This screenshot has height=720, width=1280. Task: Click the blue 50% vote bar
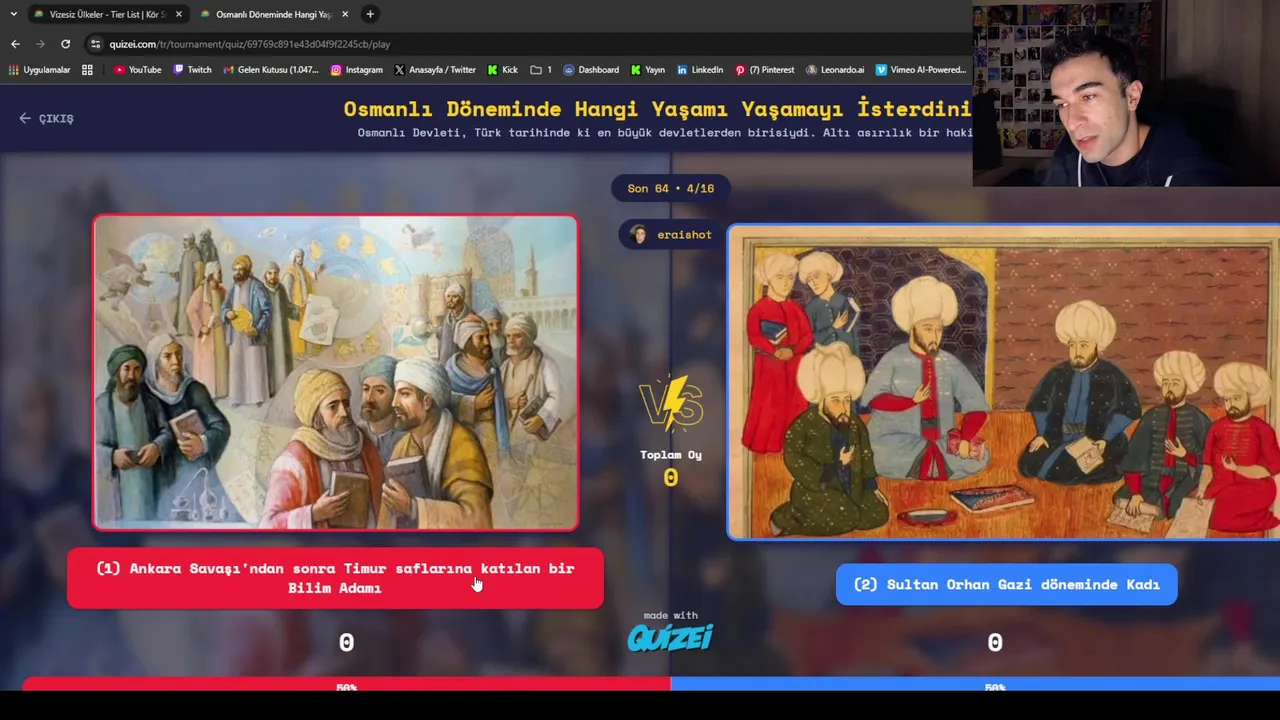975,685
